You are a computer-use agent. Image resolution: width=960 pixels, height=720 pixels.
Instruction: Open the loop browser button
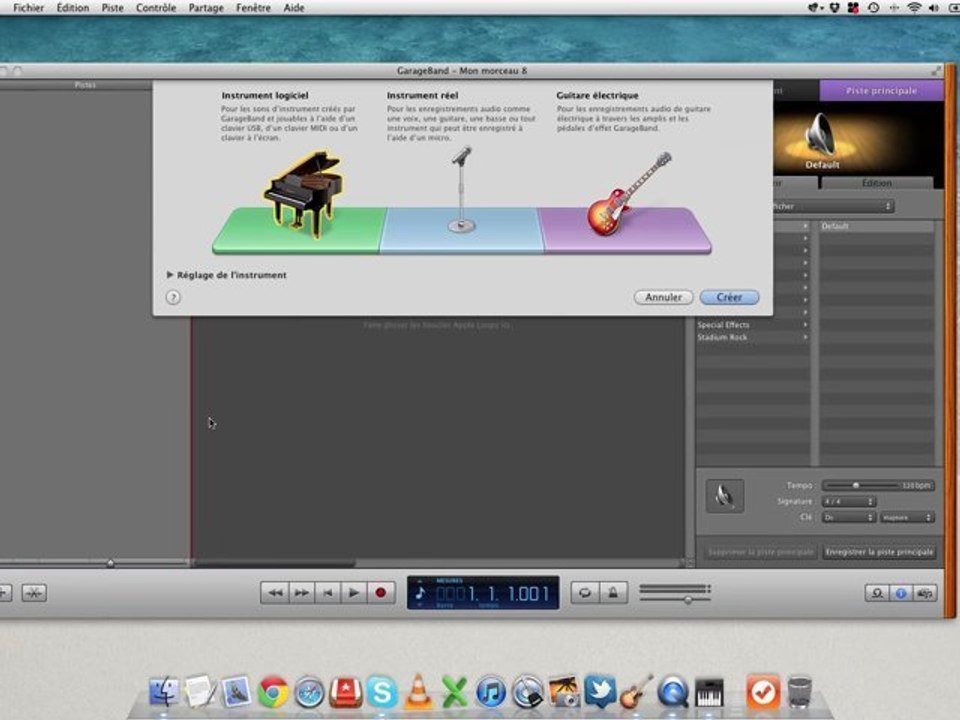(877, 593)
